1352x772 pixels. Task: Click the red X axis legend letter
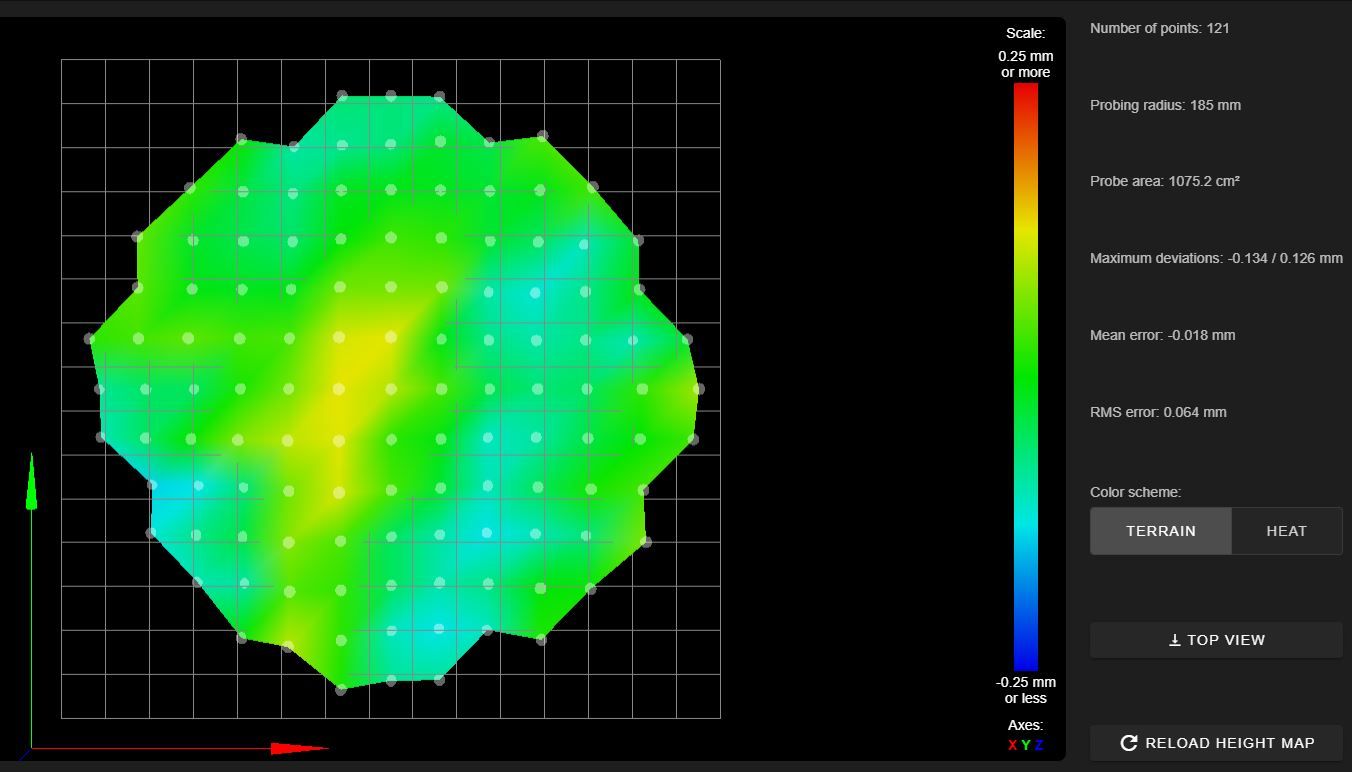pyautogui.click(x=1012, y=745)
